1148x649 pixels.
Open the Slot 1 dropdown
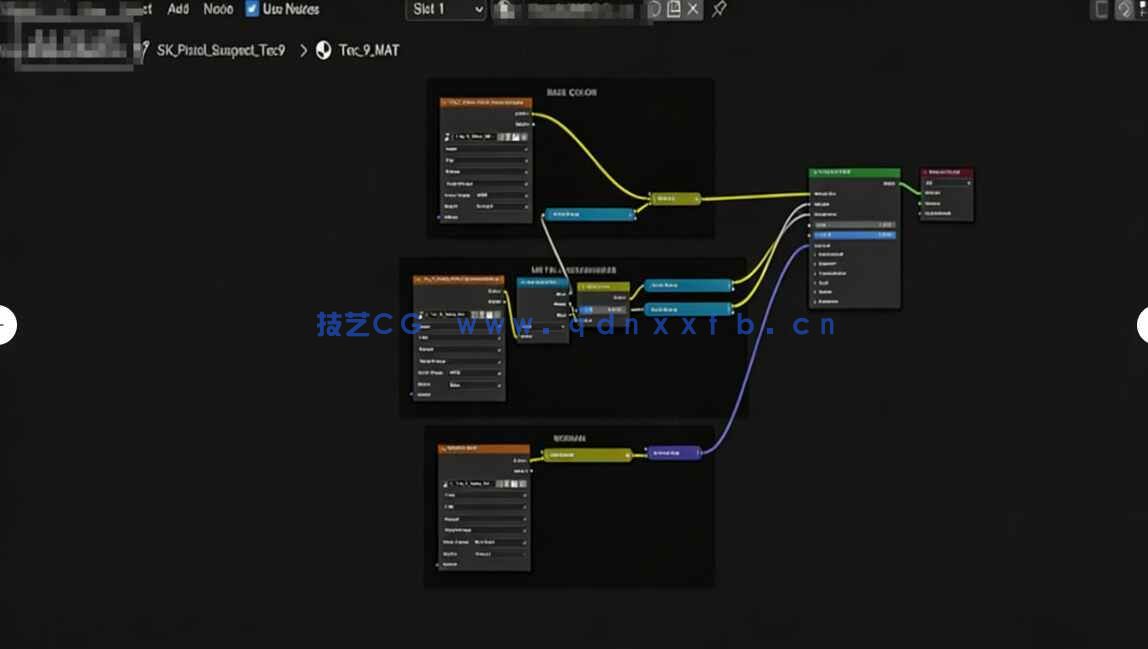pyautogui.click(x=447, y=10)
